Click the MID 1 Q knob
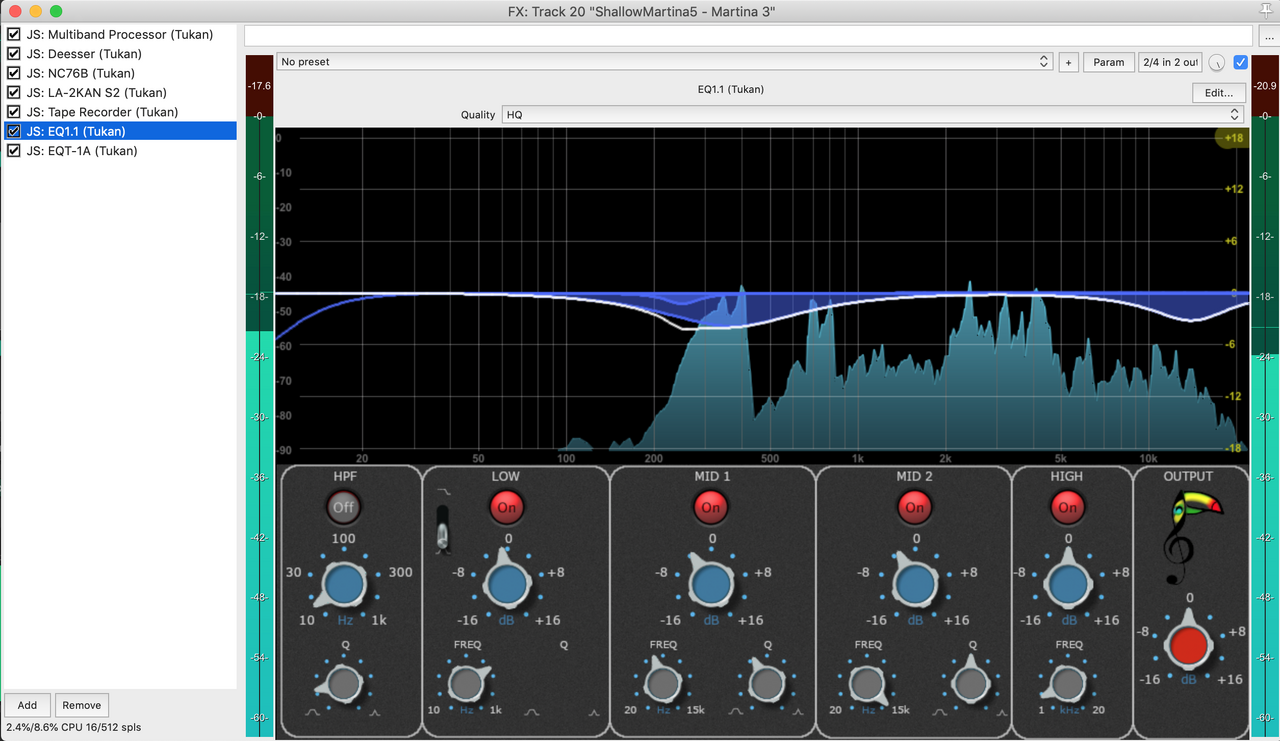 766,684
